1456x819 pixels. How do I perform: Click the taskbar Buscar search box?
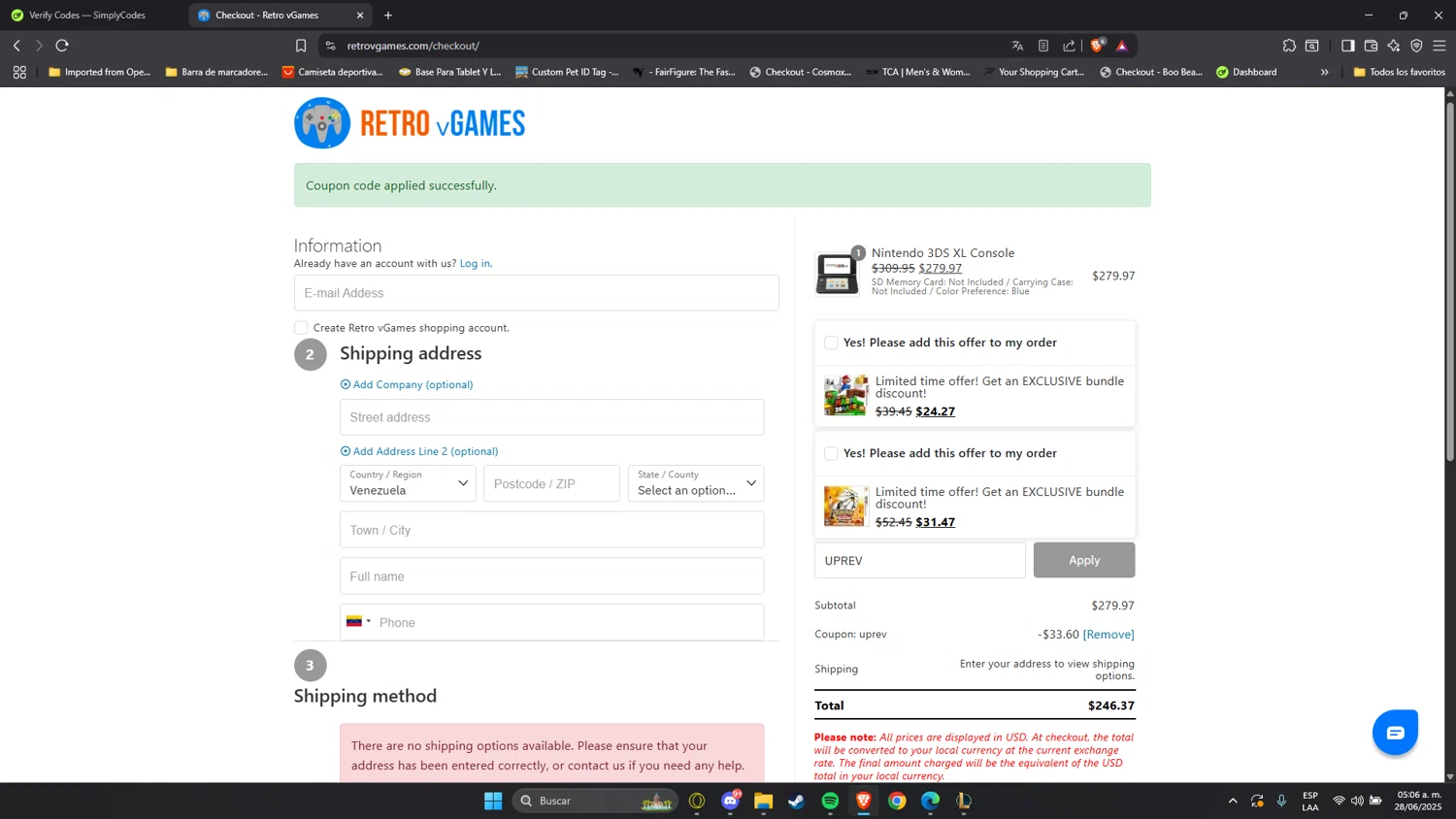point(593,801)
